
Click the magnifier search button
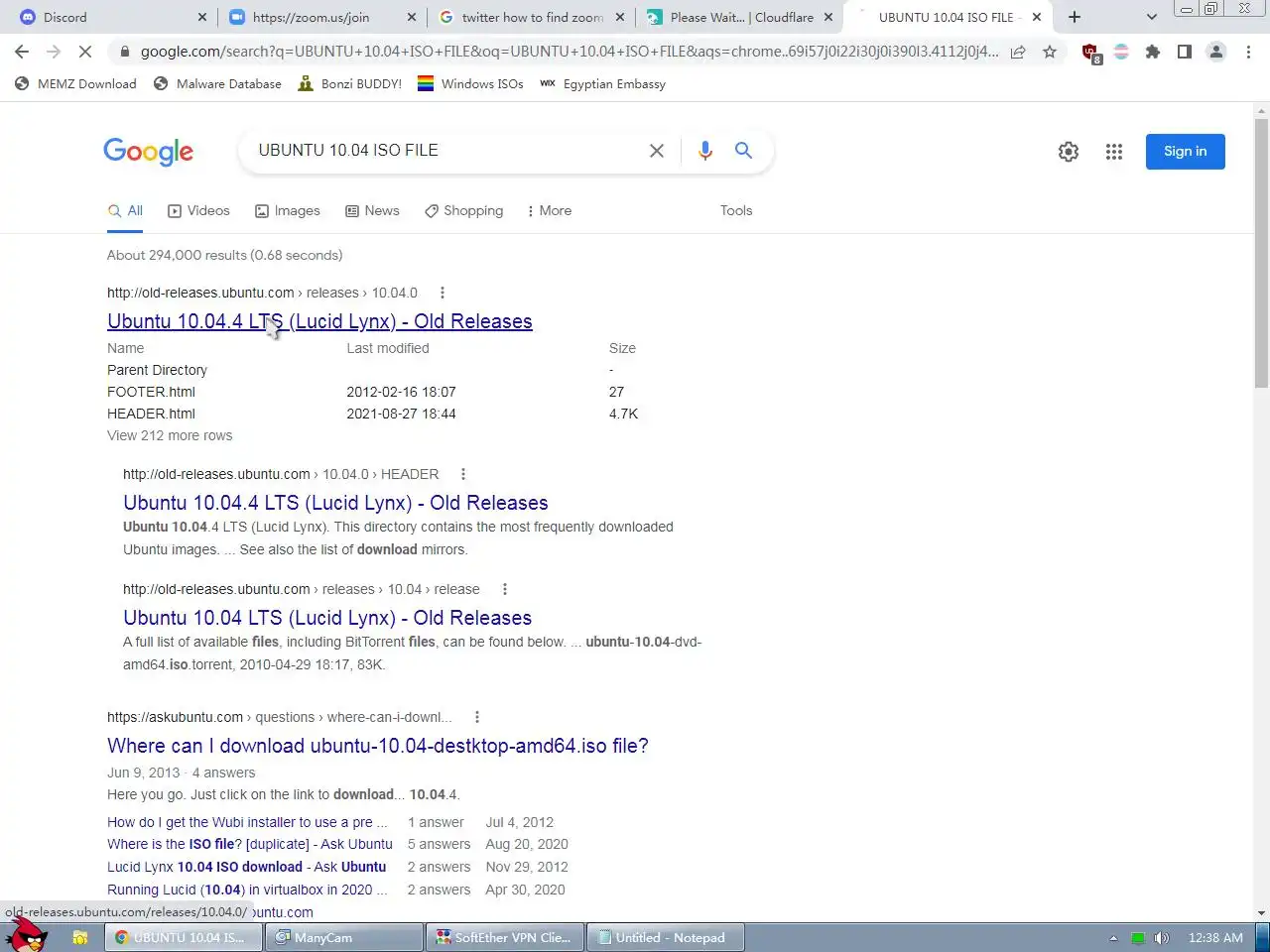pyautogui.click(x=743, y=151)
